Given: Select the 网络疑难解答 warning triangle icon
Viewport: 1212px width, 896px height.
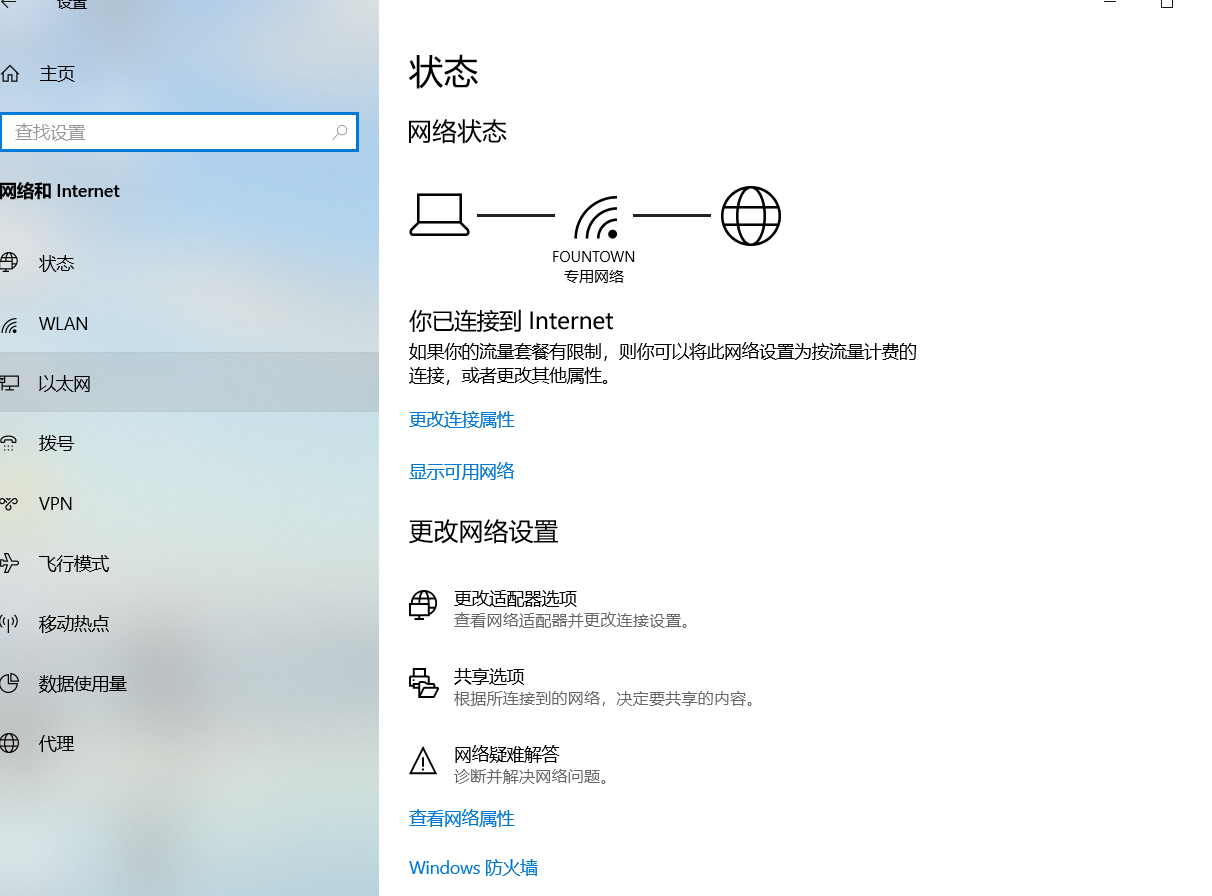Looking at the screenshot, I should [423, 760].
